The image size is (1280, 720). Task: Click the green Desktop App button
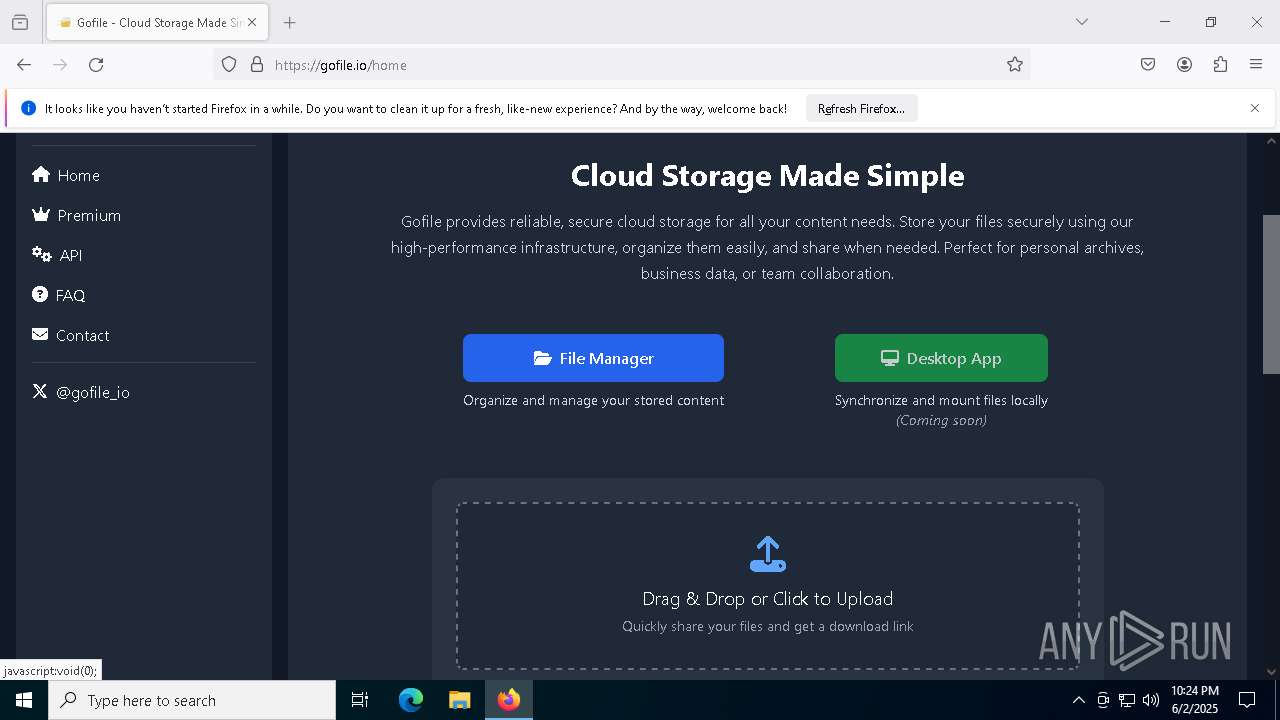coord(941,358)
